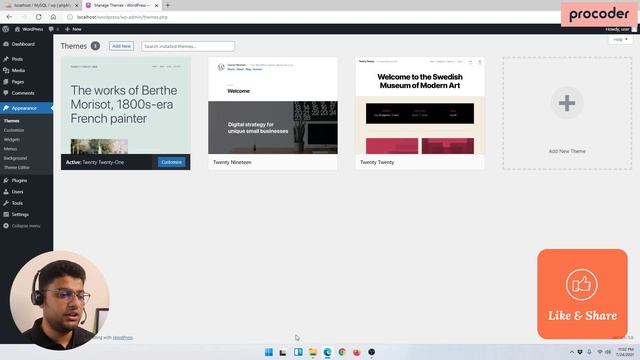
Task: Open a new browser tab
Action: 167,5
